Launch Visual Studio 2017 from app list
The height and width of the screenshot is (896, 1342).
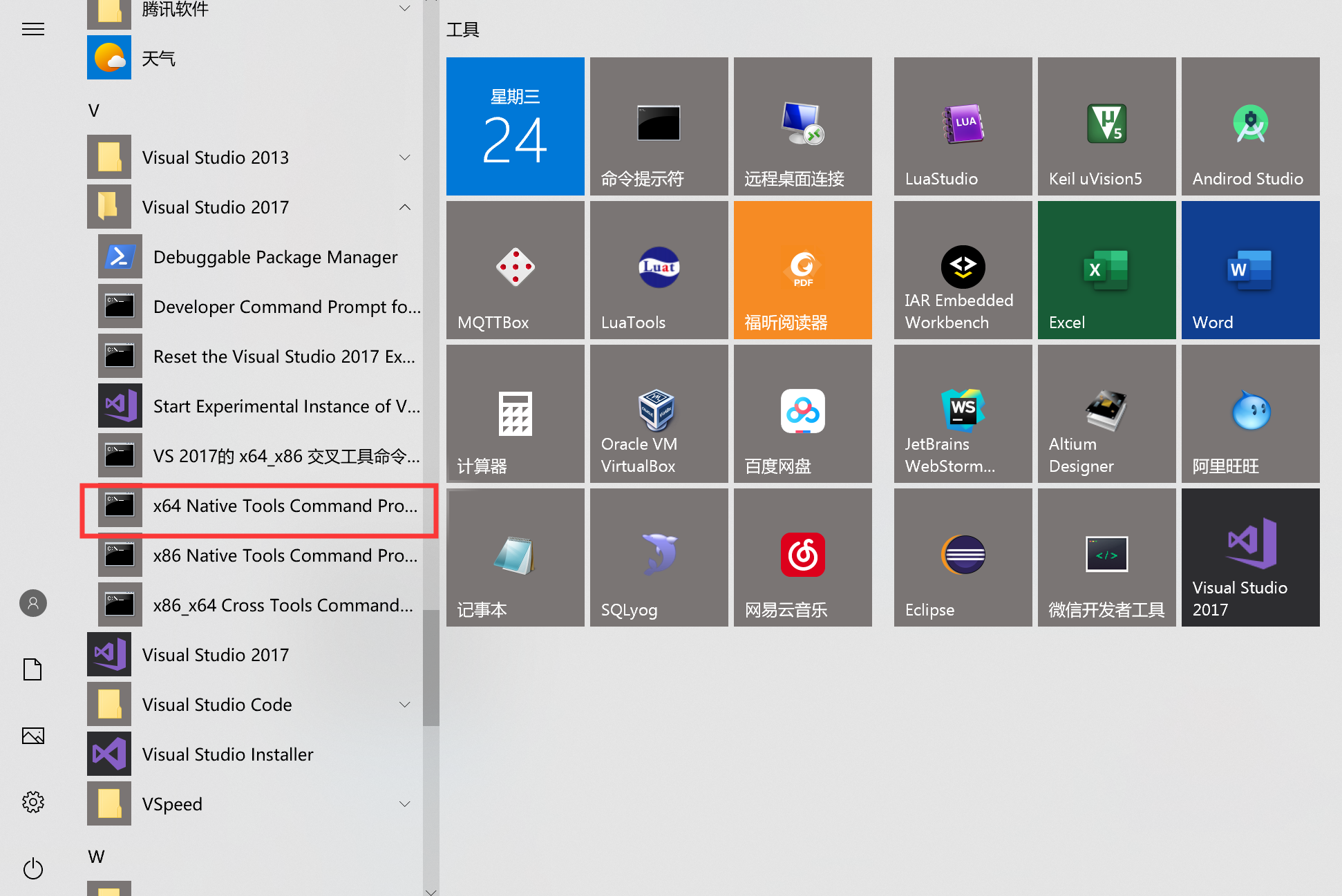point(254,655)
